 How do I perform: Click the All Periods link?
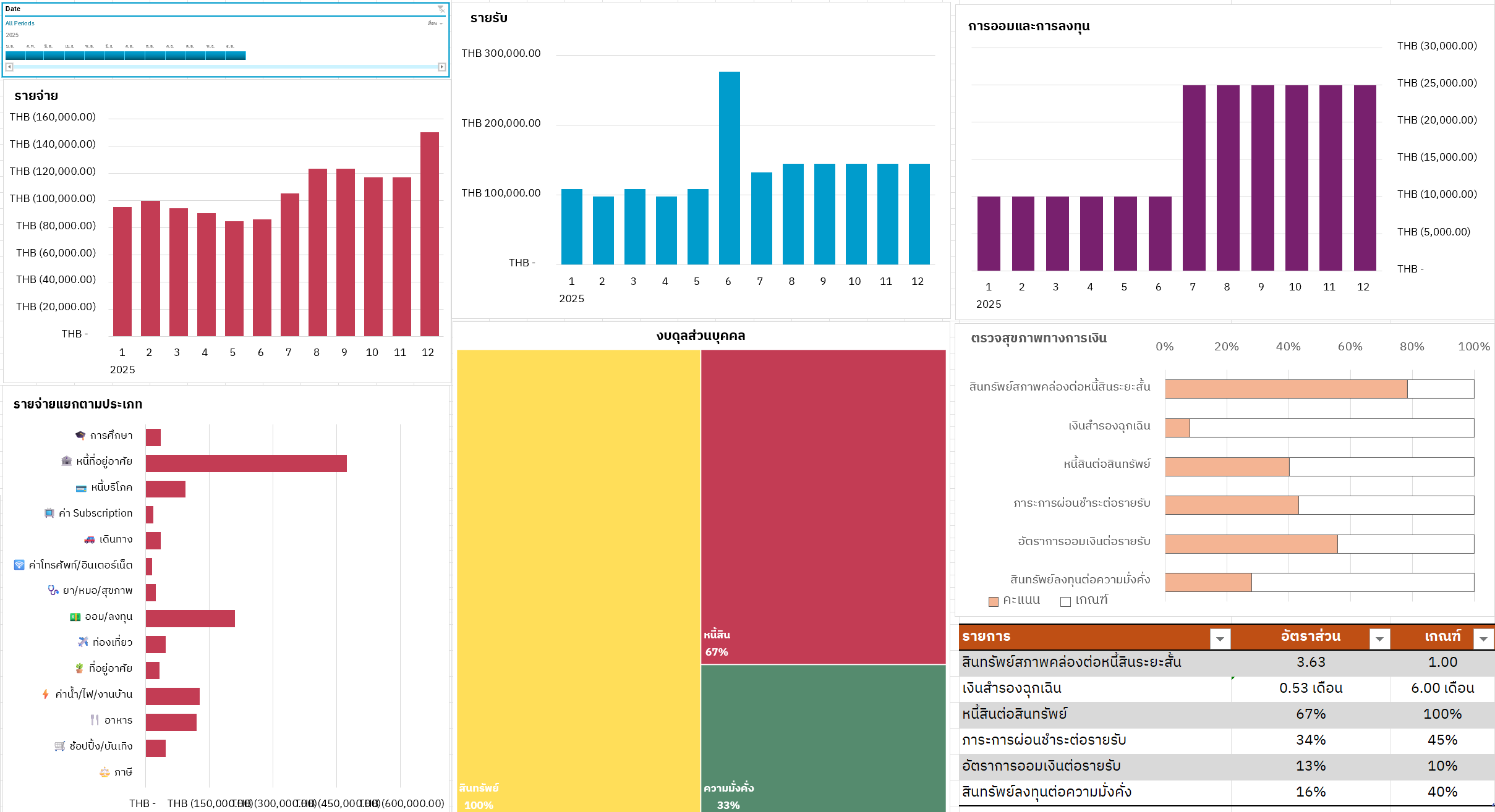pyautogui.click(x=20, y=23)
